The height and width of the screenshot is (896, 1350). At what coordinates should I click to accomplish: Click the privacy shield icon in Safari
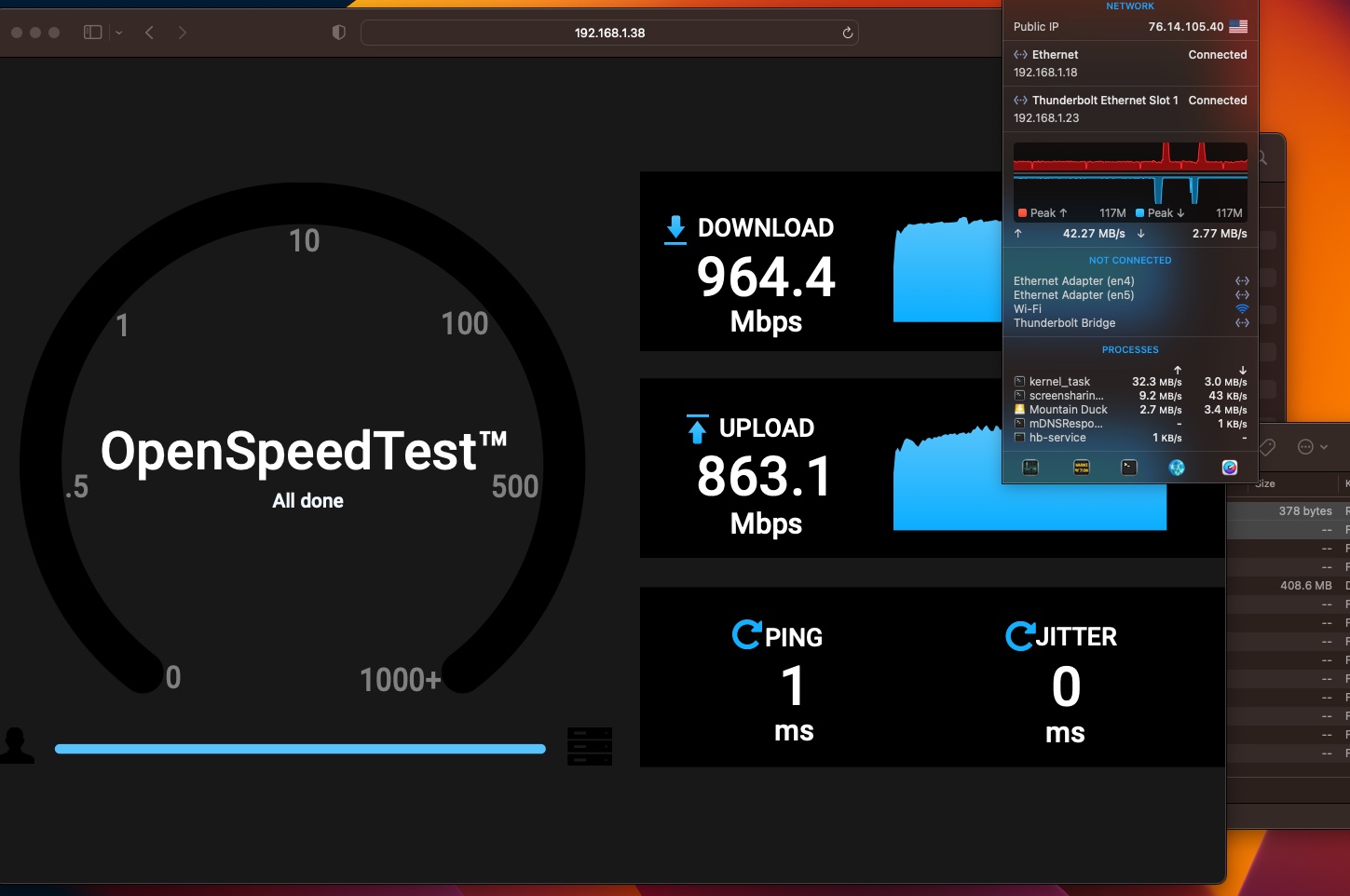pyautogui.click(x=338, y=33)
